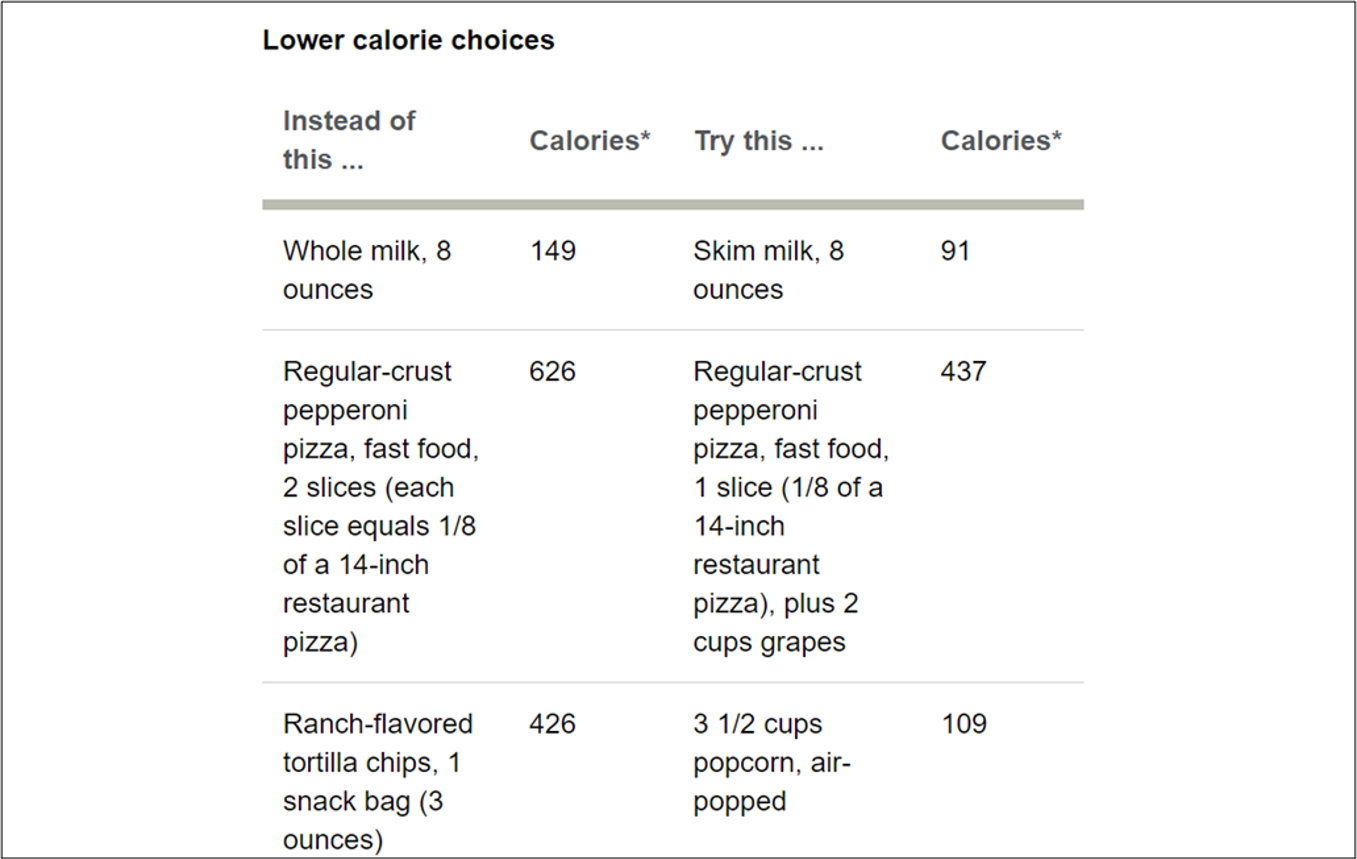Screen dimensions: 1357x859
Task: Click the 437 calorie value
Action: click(x=964, y=372)
